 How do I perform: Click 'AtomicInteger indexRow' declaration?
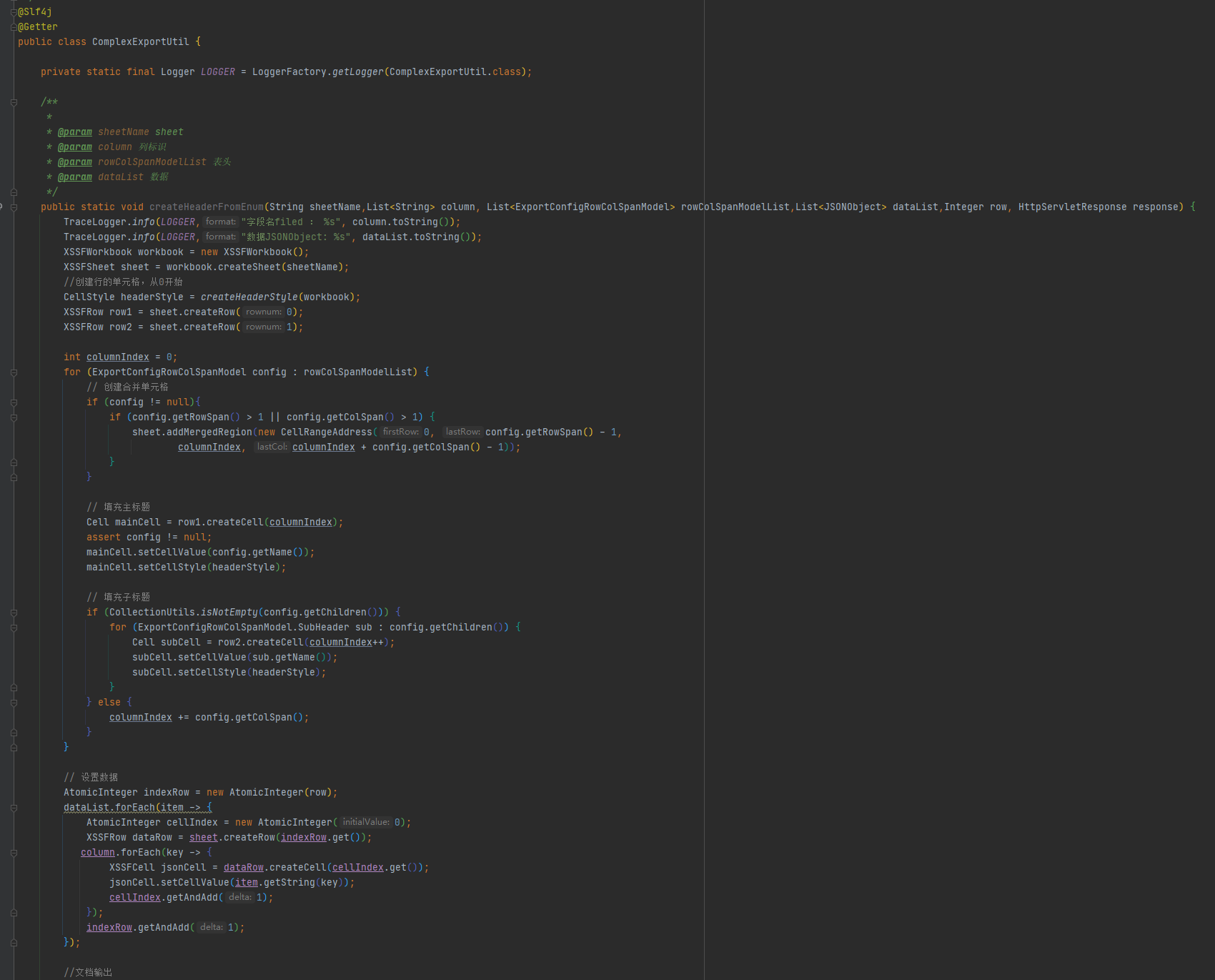[127, 793]
